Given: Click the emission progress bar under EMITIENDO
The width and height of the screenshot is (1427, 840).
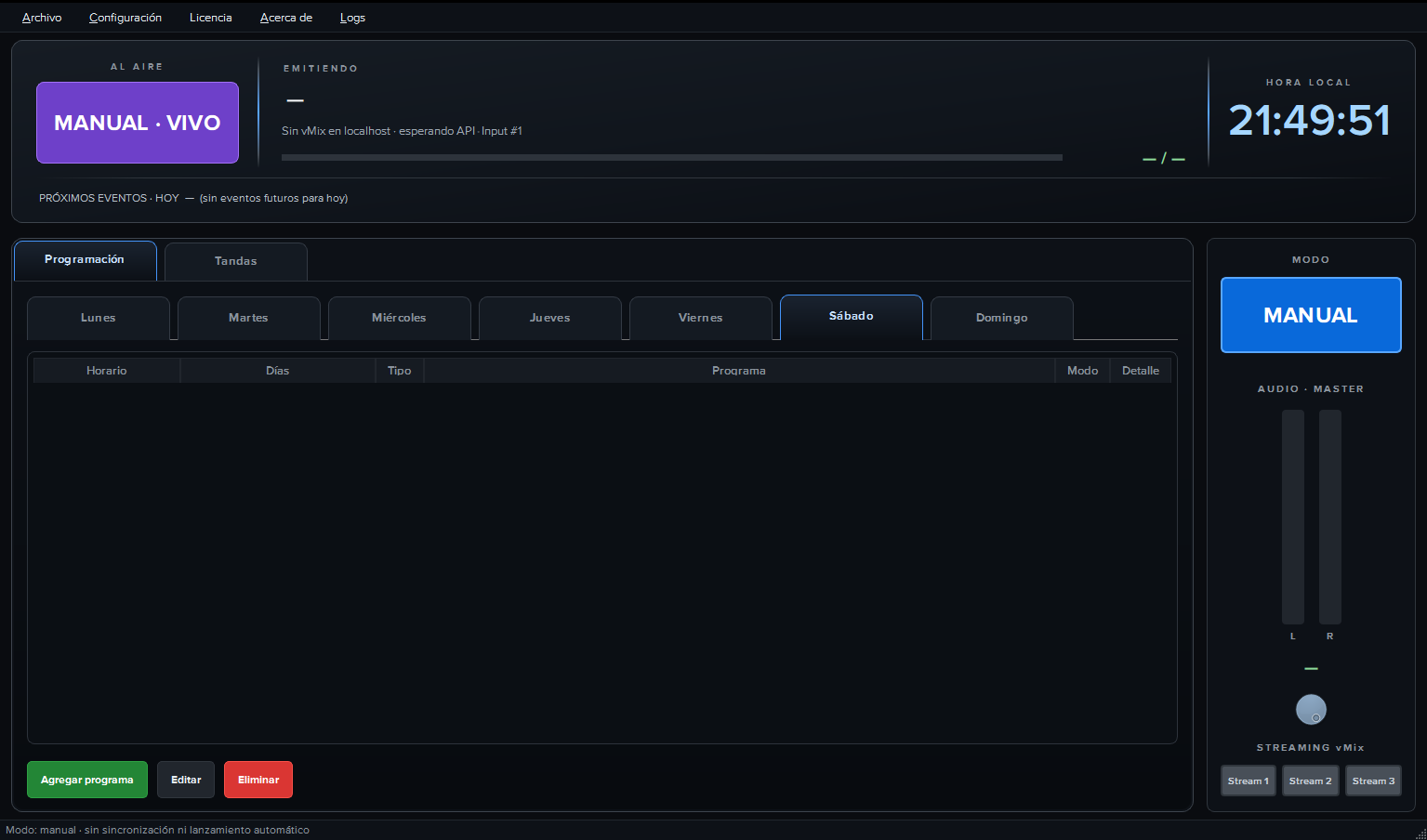Looking at the screenshot, I should point(671,157).
